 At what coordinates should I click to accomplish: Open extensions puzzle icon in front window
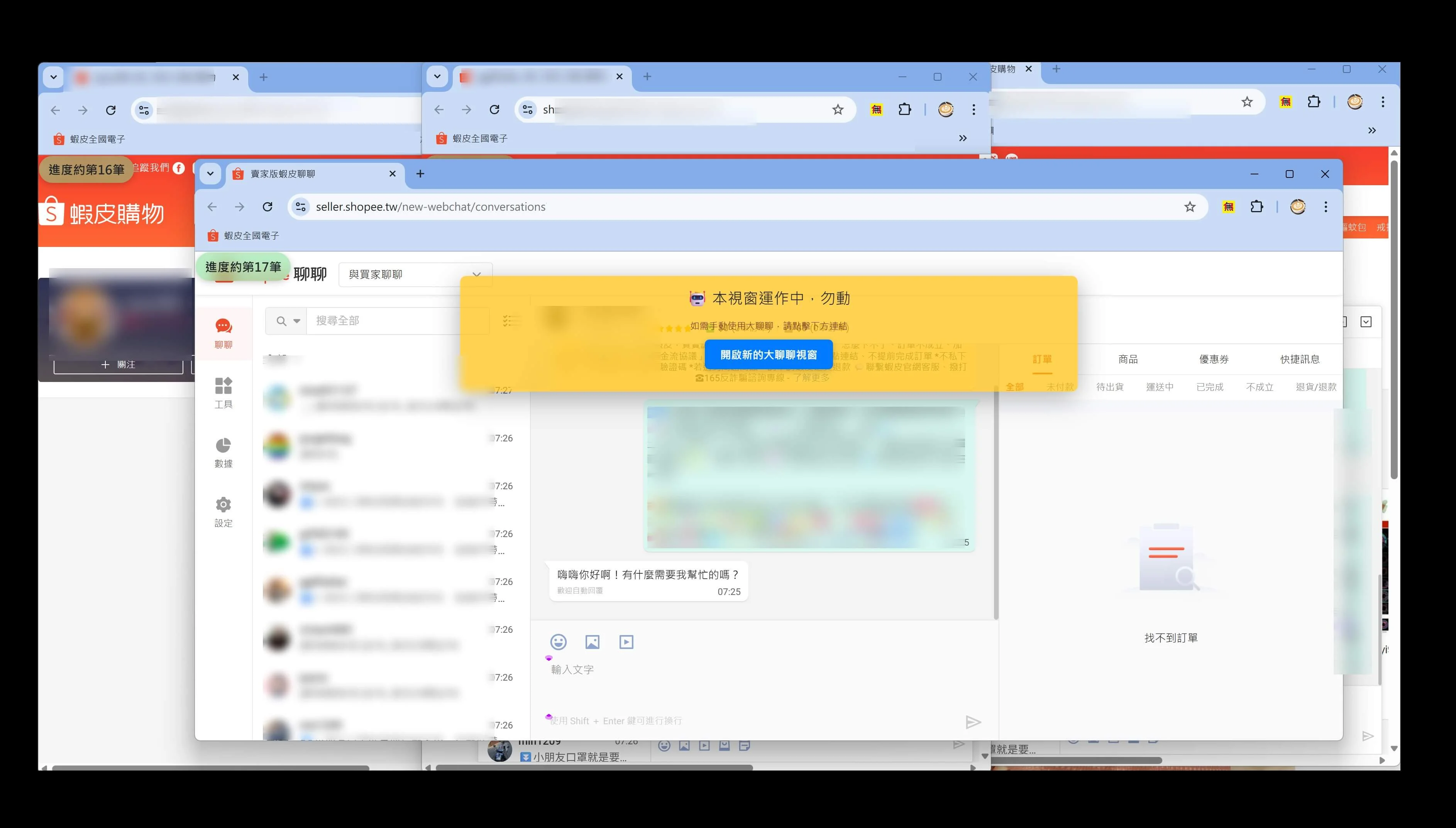tap(1257, 207)
